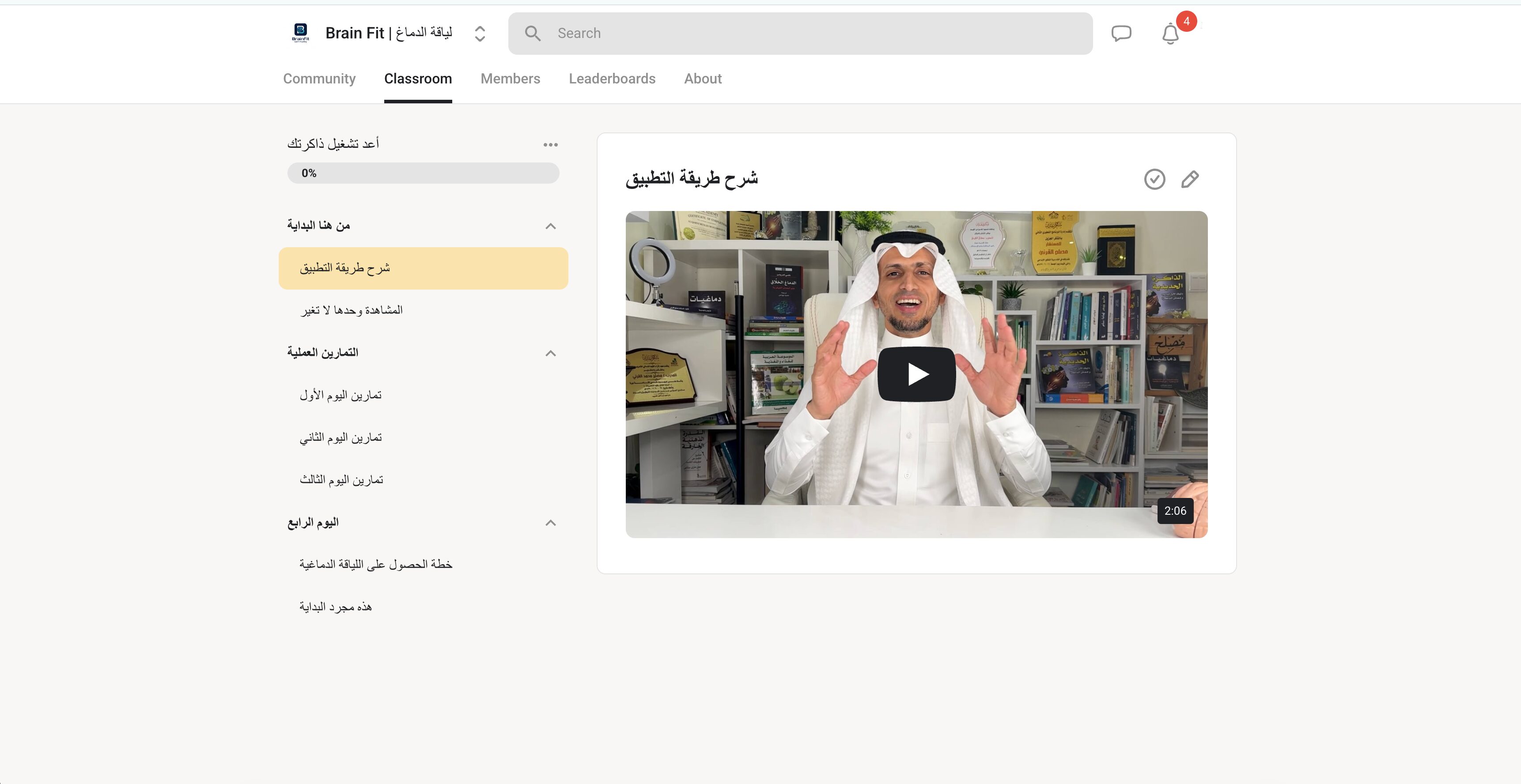This screenshot has width=1521, height=784.
Task: Collapse the من هنا البداية section
Action: [550, 226]
